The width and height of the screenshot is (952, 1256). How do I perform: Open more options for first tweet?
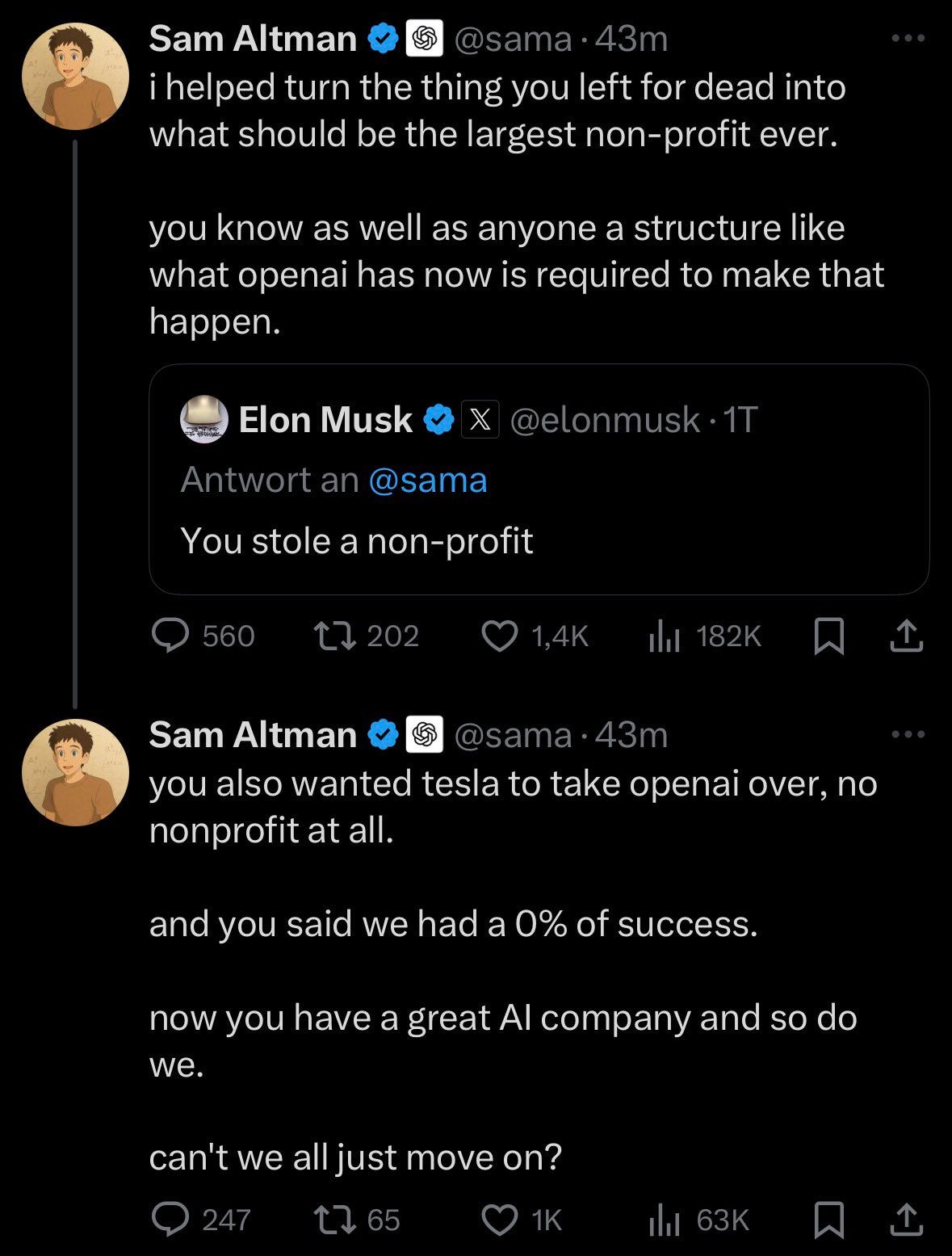(x=908, y=38)
